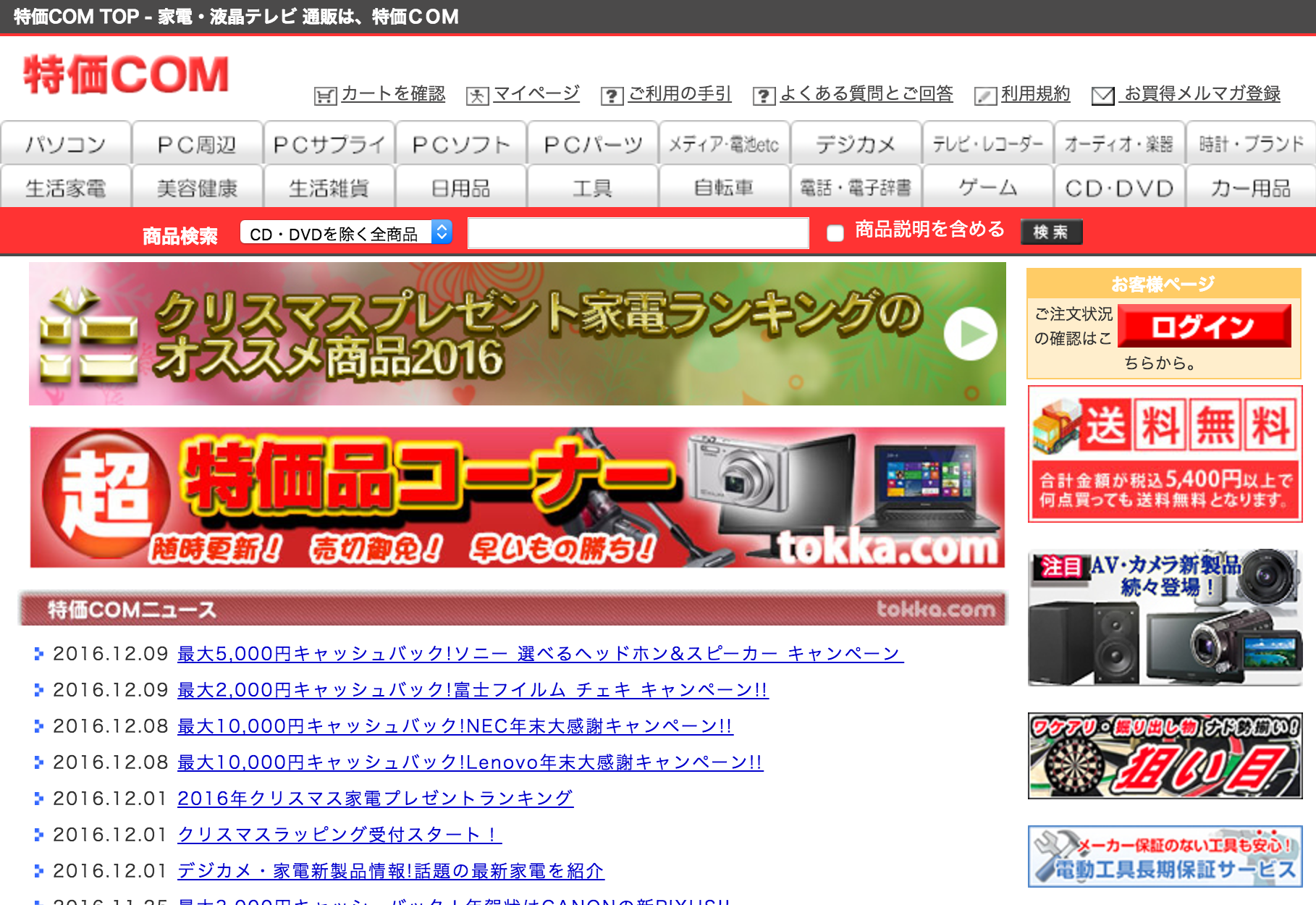This screenshot has width=1316, height=905.
Task: Select the 電話・電子辞書 category tab
Action: click(x=856, y=188)
